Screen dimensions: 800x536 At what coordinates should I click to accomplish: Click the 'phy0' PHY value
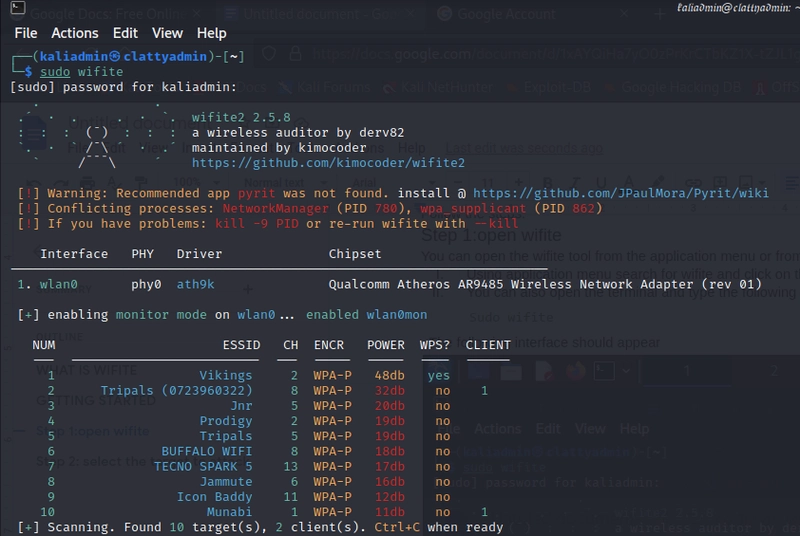[146, 285]
